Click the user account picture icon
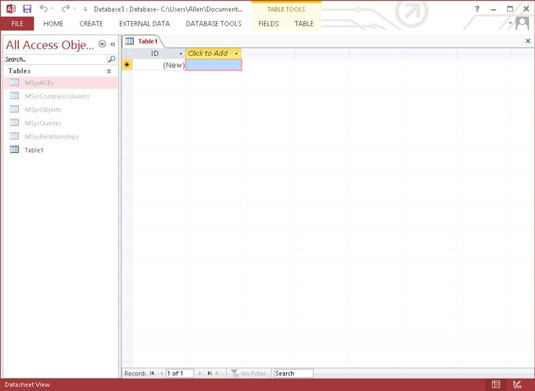This screenshot has width=535, height=391. coord(522,24)
